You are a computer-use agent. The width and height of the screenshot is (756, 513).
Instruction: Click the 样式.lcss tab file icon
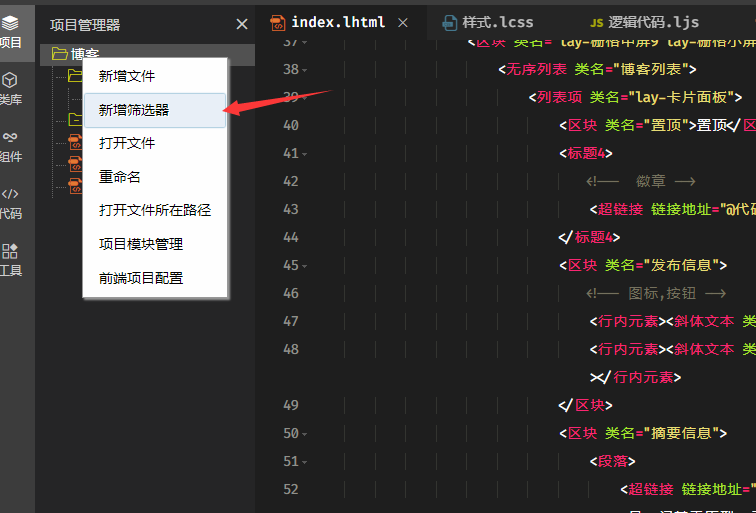pyautogui.click(x=450, y=23)
